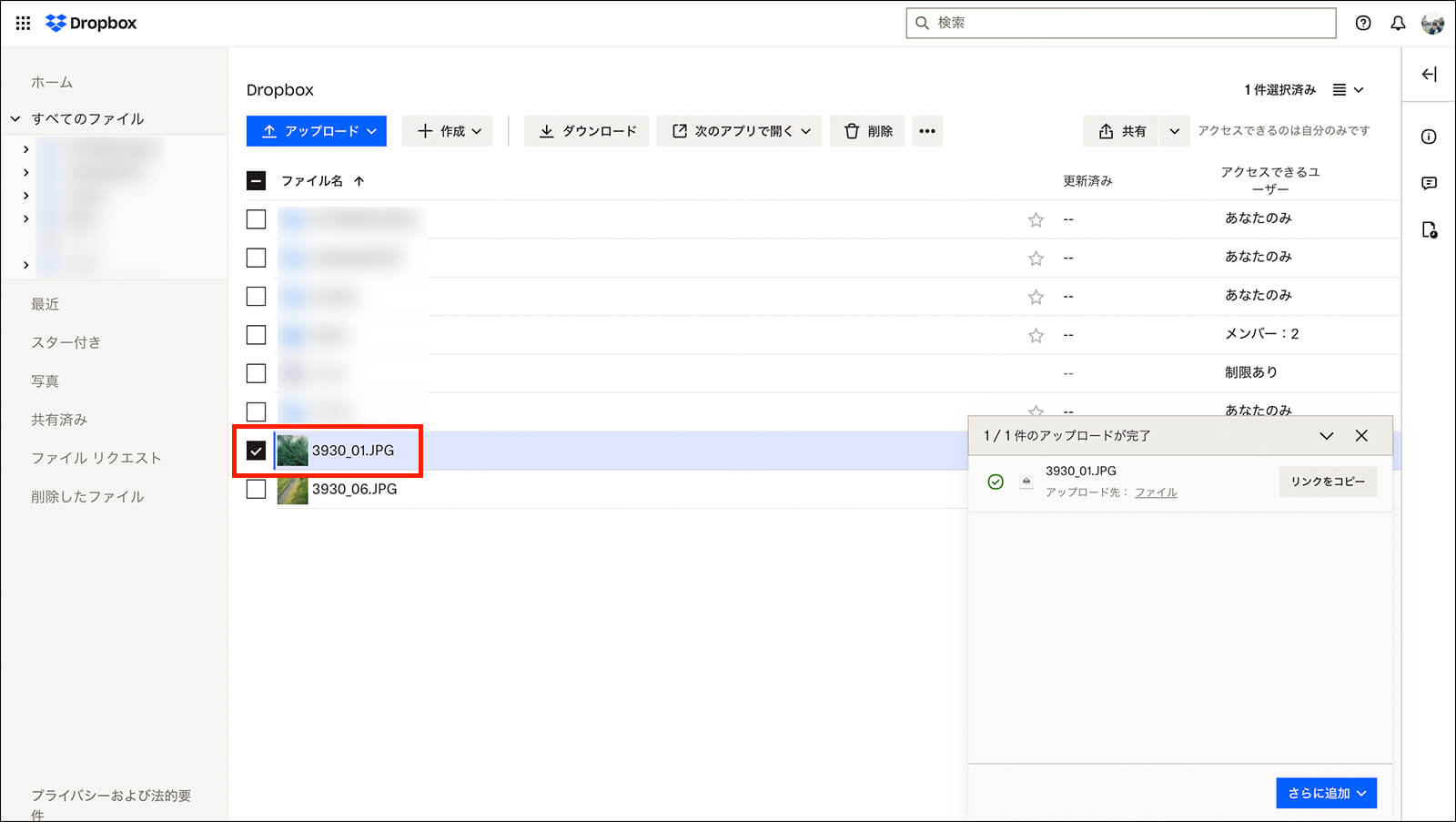
Task: Open the 3930_06.JPG thumbnail
Action: [293, 489]
